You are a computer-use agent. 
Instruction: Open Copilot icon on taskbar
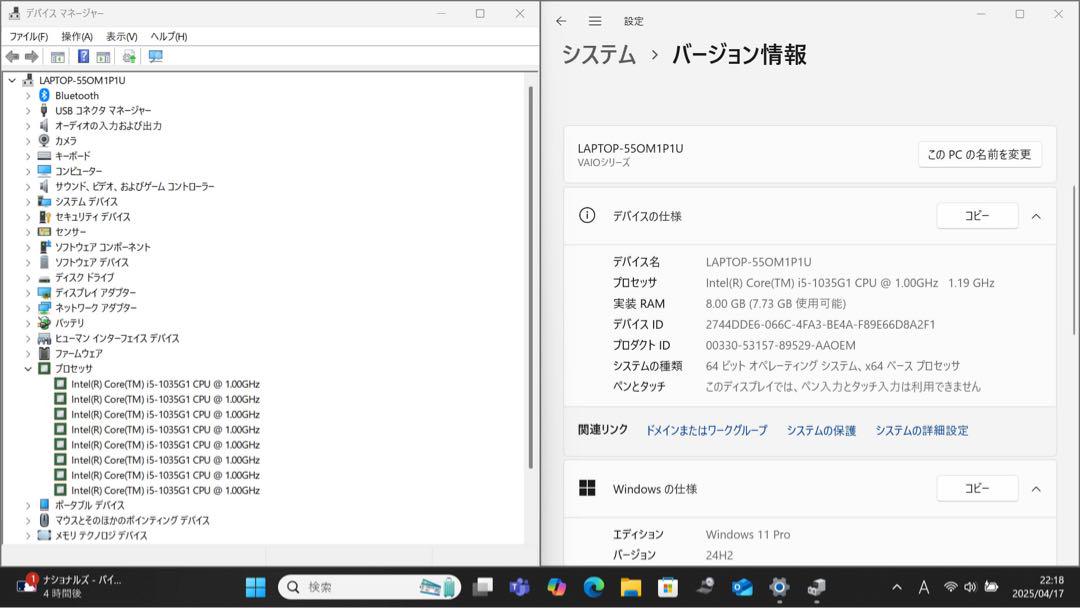point(557,587)
